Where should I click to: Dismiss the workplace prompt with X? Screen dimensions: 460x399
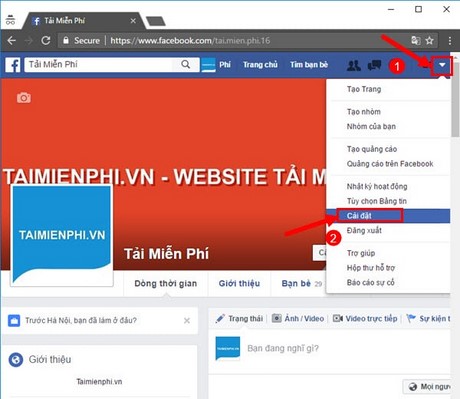[187, 321]
